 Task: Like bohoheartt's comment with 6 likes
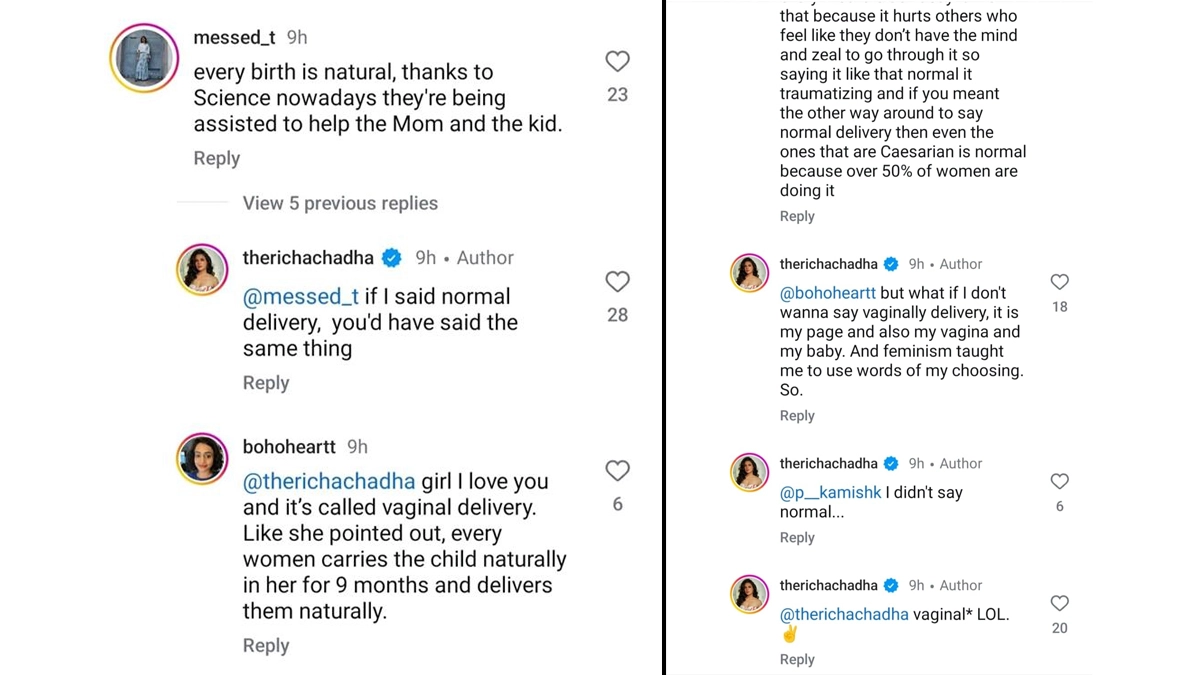(618, 471)
